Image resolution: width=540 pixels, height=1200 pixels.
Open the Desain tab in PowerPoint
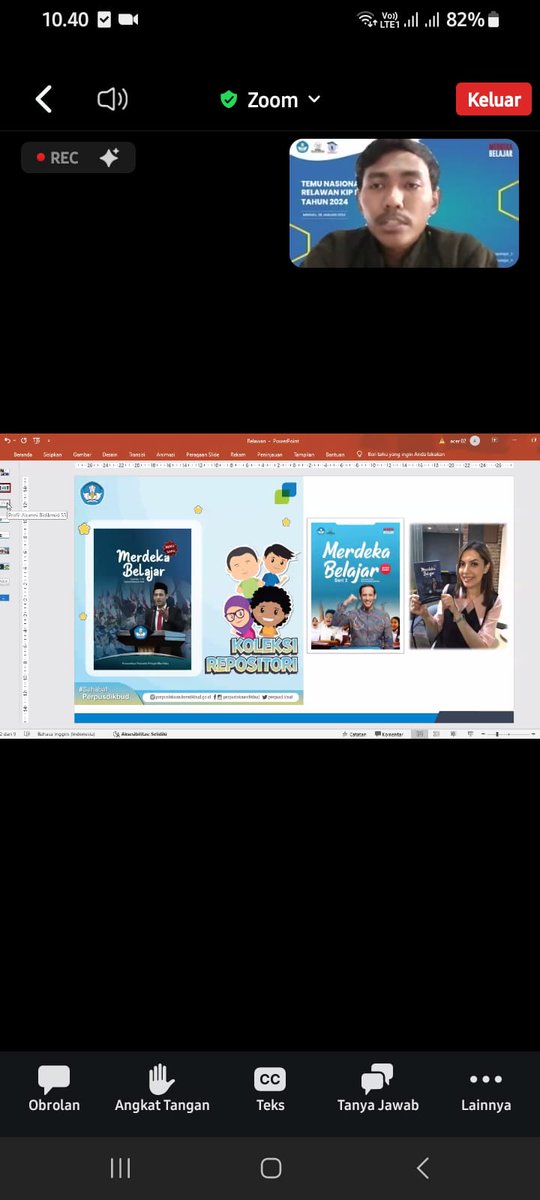tap(110, 454)
